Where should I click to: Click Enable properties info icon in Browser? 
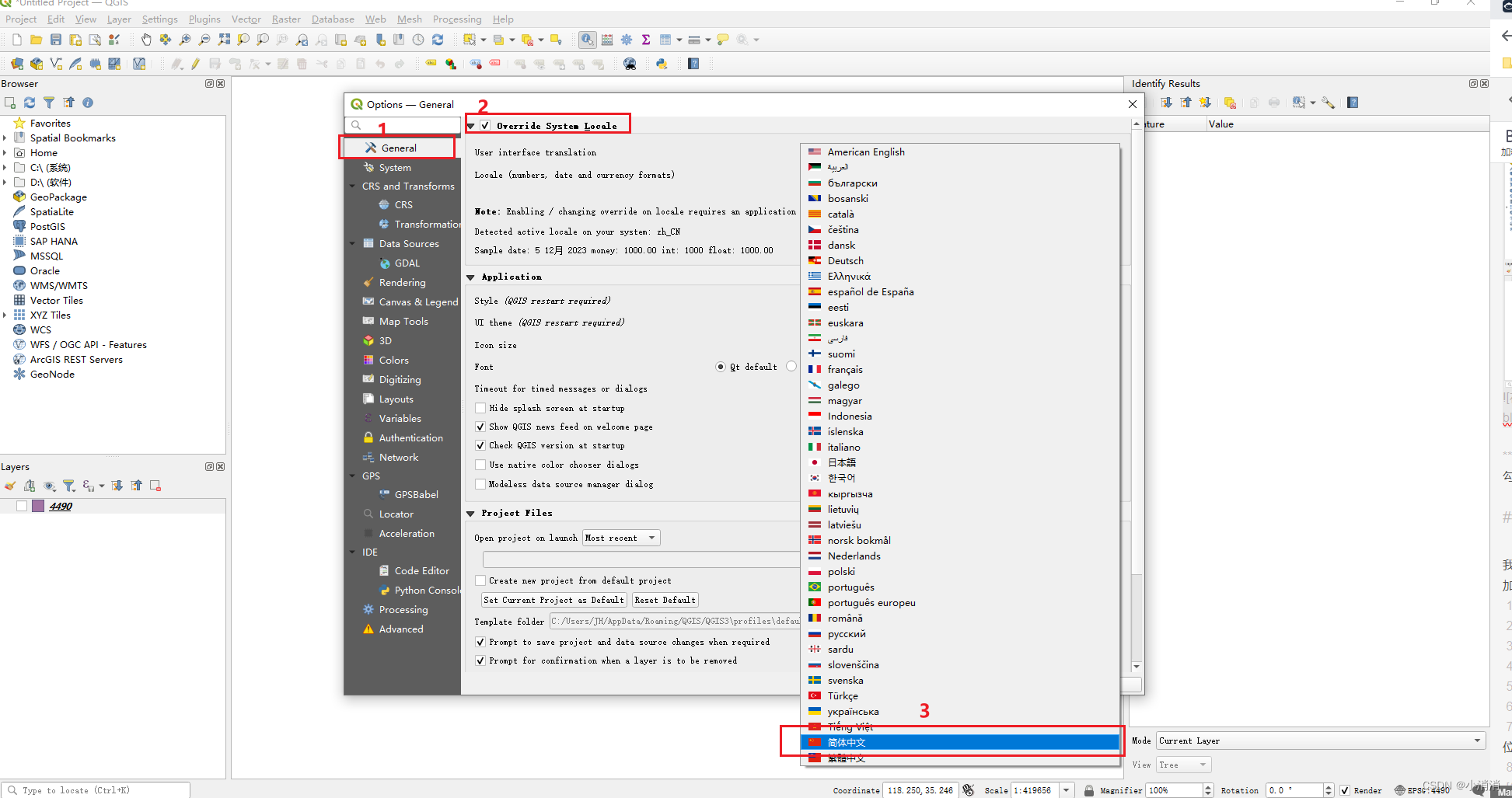88,103
